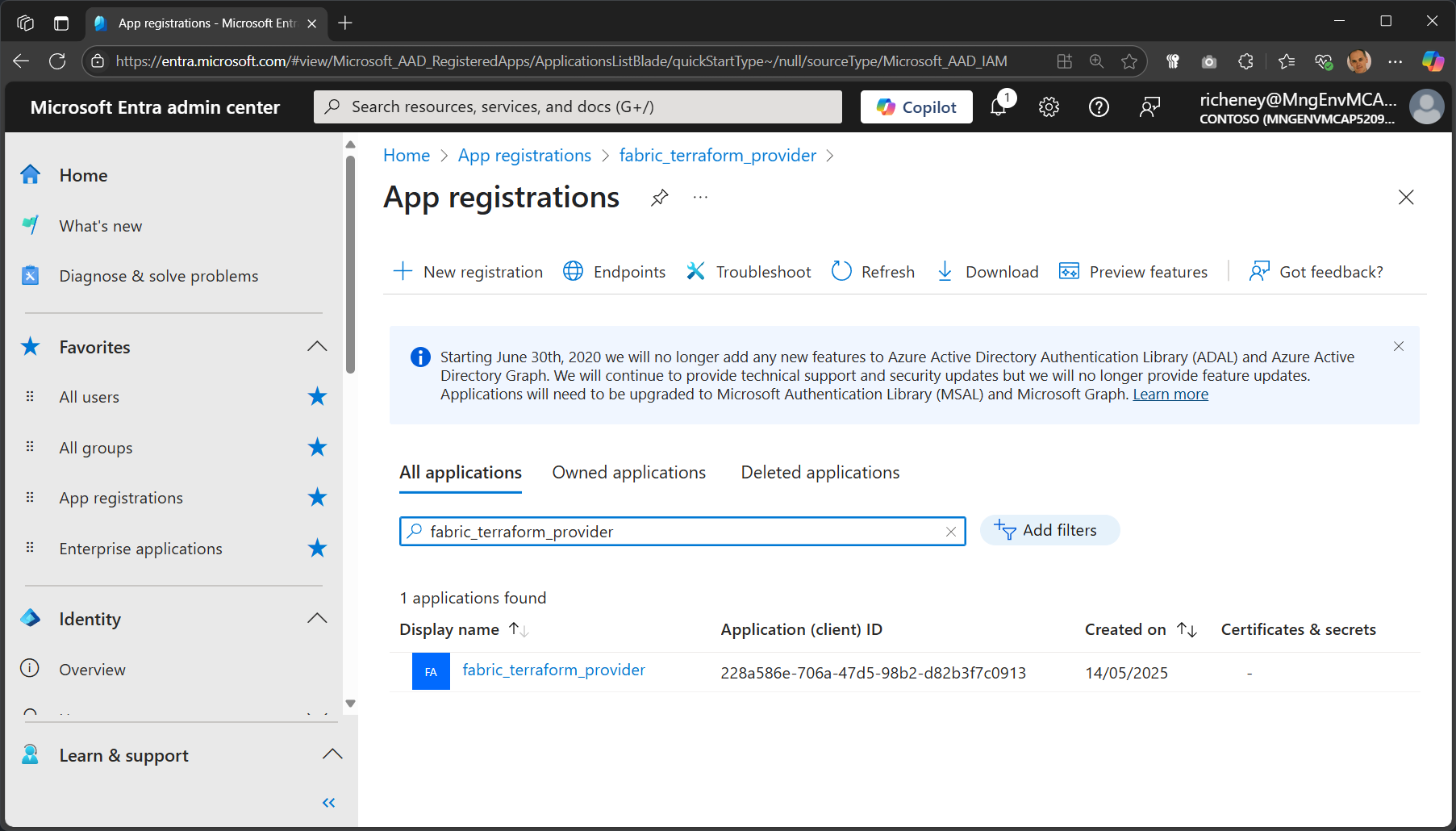Viewport: 1456px width, 831px height.
Task: Open the fabric_terraform_provider app registration
Action: pos(553,670)
